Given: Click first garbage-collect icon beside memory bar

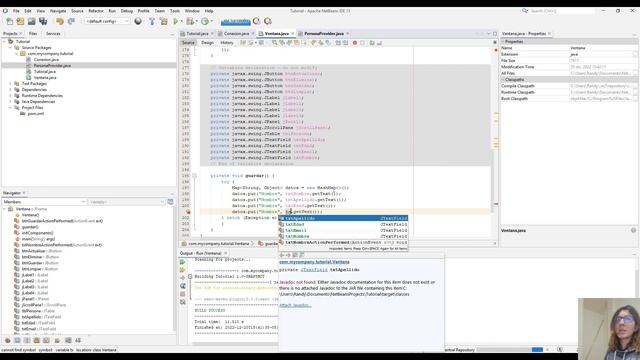Looking at the screenshot, I should tap(256, 21).
